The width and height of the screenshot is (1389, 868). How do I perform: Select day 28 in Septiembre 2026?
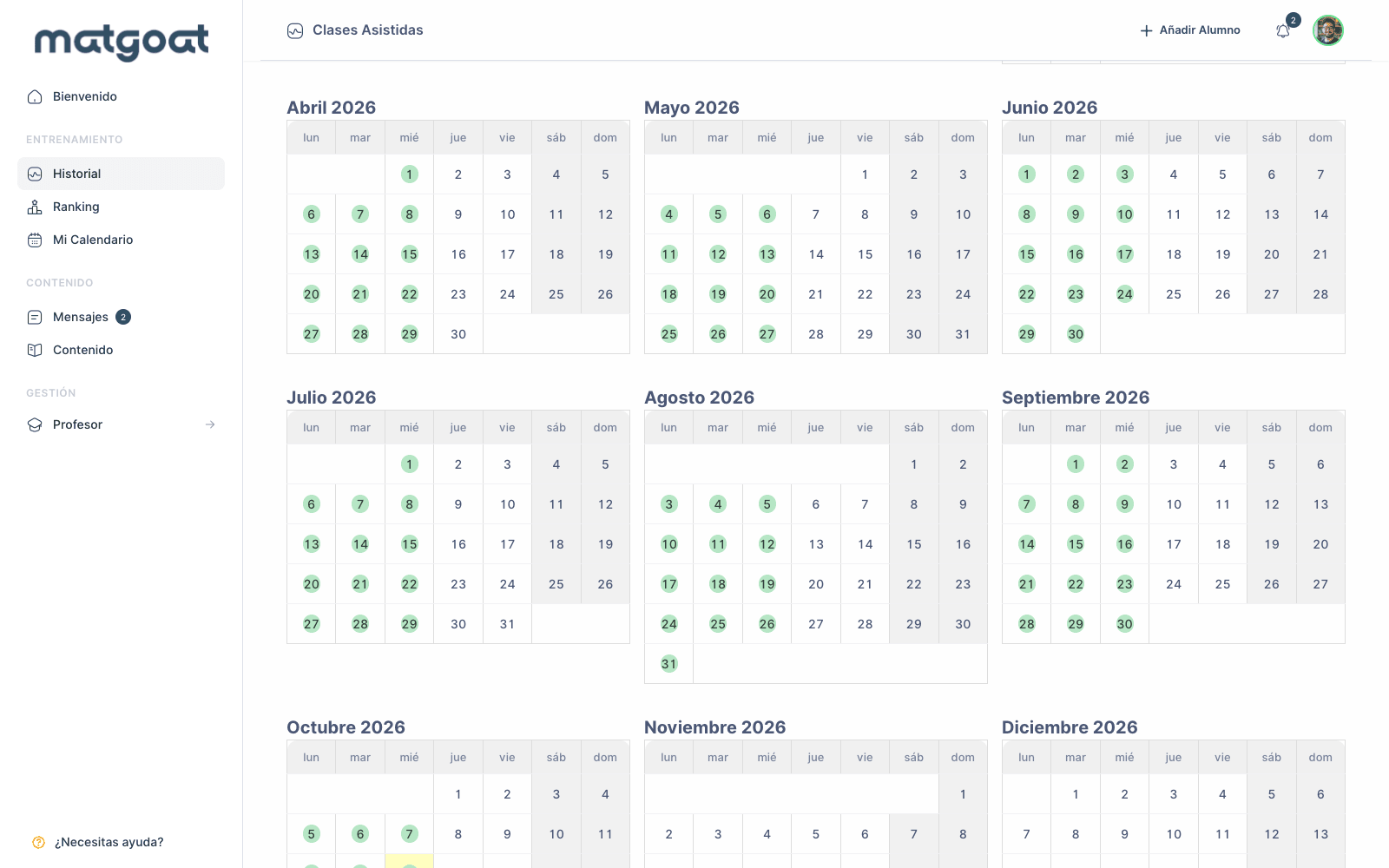coord(1027,624)
